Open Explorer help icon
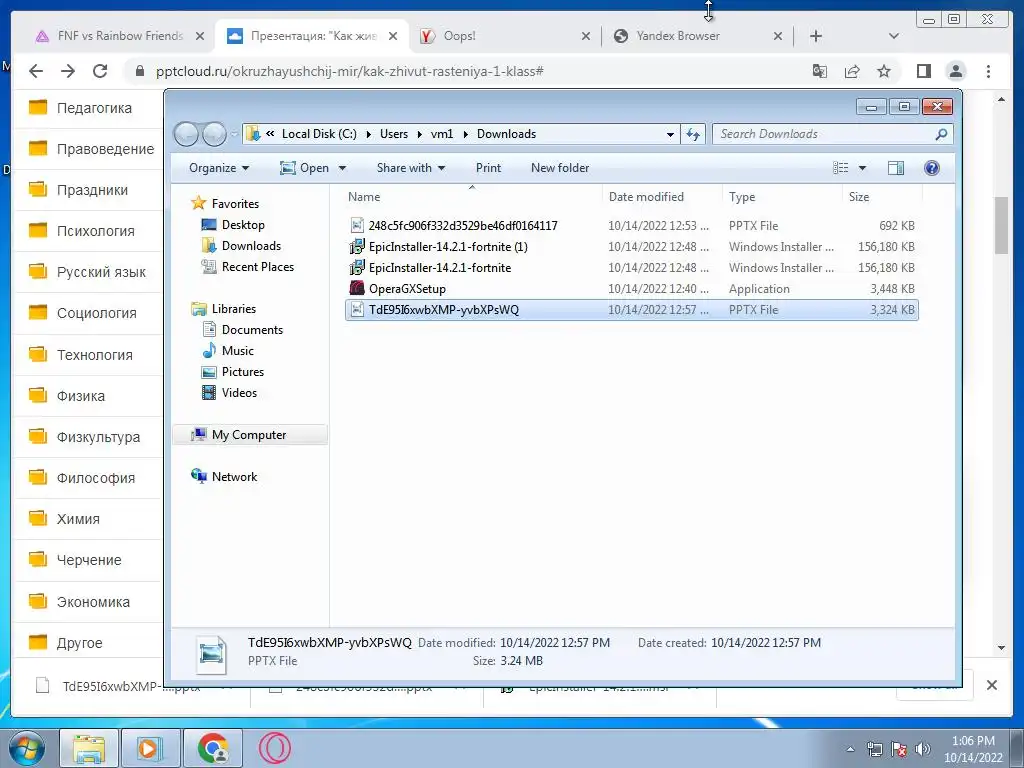This screenshot has height=768, width=1024. pos(932,168)
